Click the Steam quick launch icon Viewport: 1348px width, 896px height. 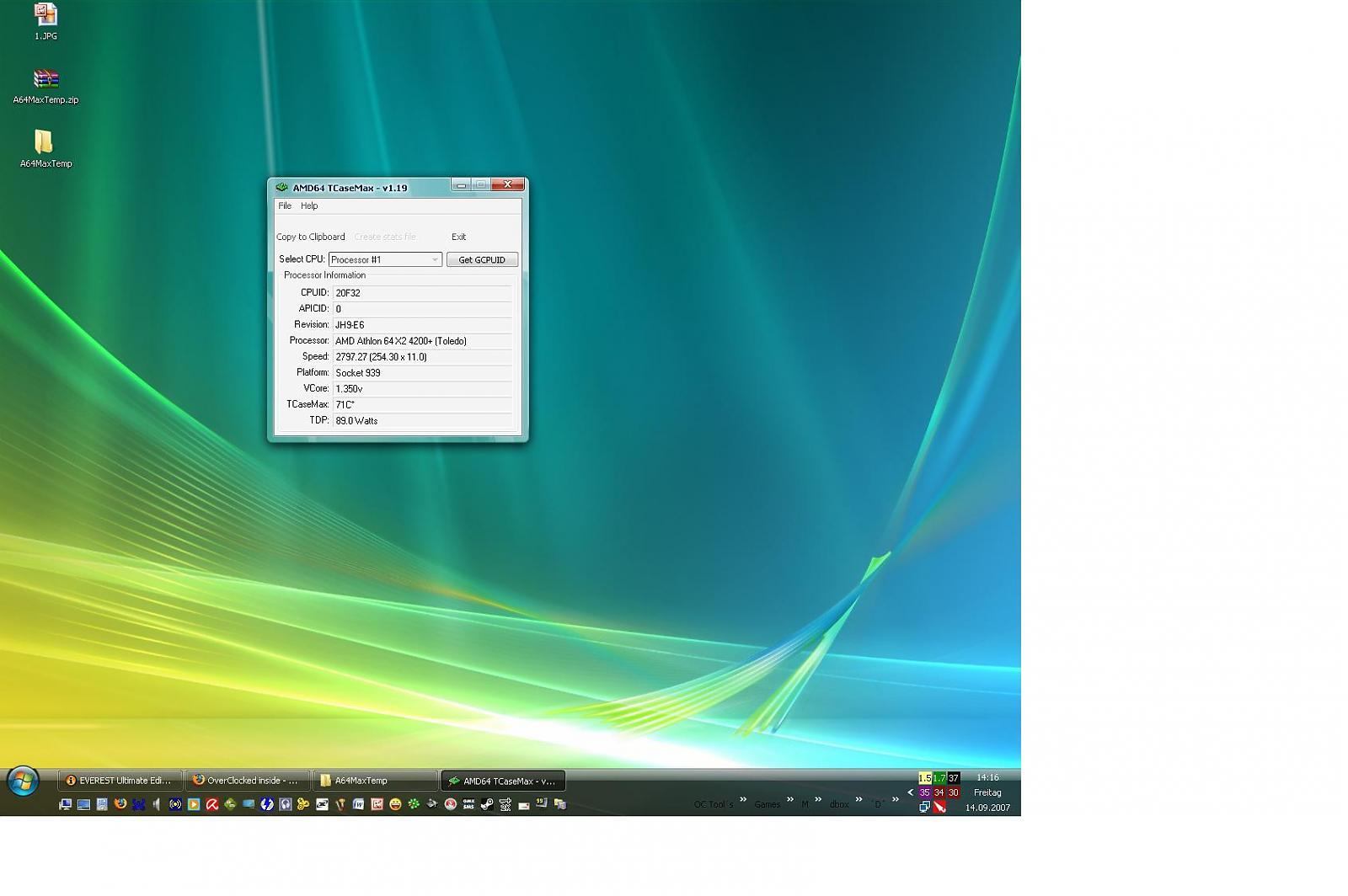point(486,804)
